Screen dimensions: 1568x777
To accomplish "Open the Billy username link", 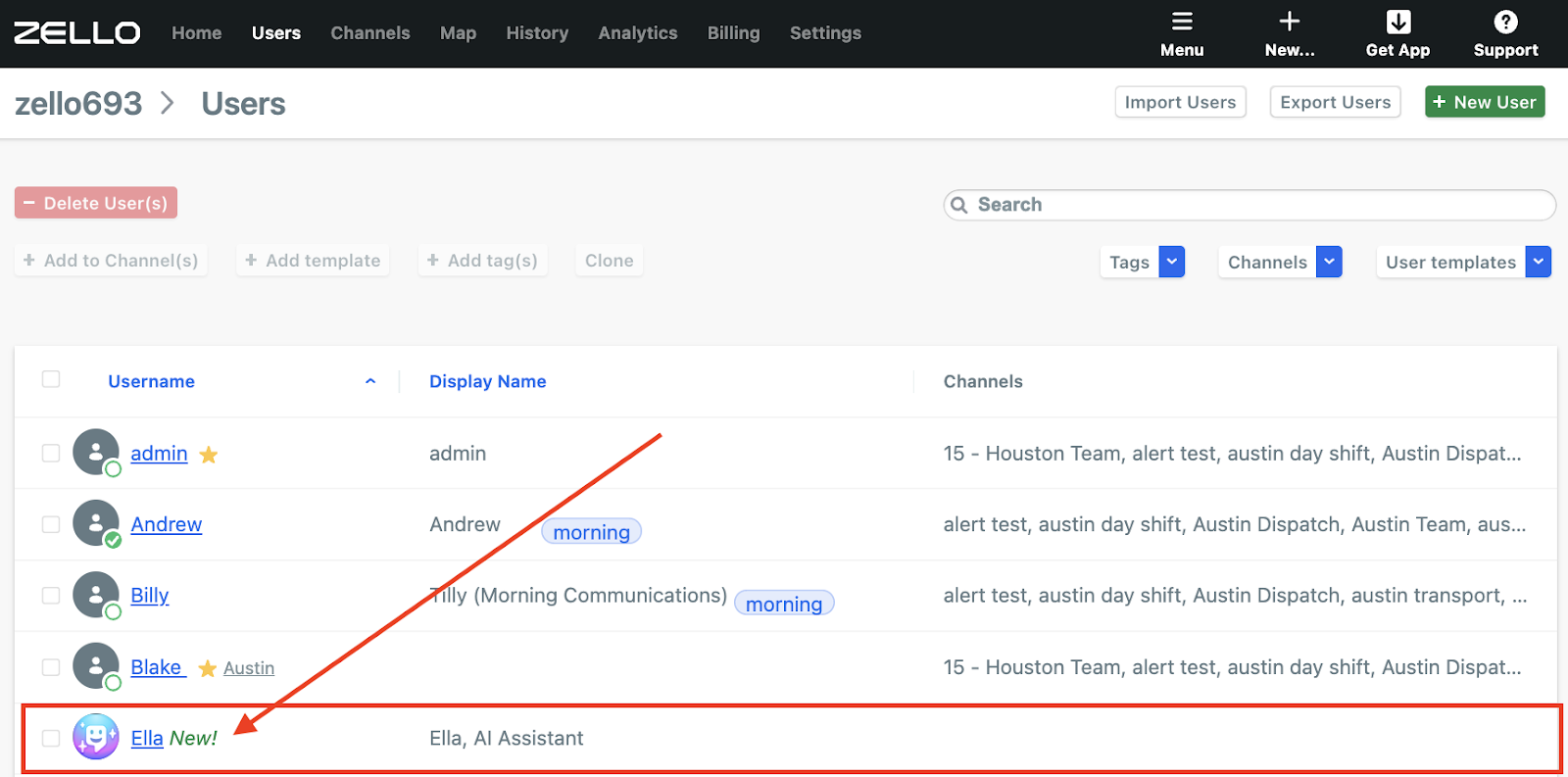I will coord(150,596).
